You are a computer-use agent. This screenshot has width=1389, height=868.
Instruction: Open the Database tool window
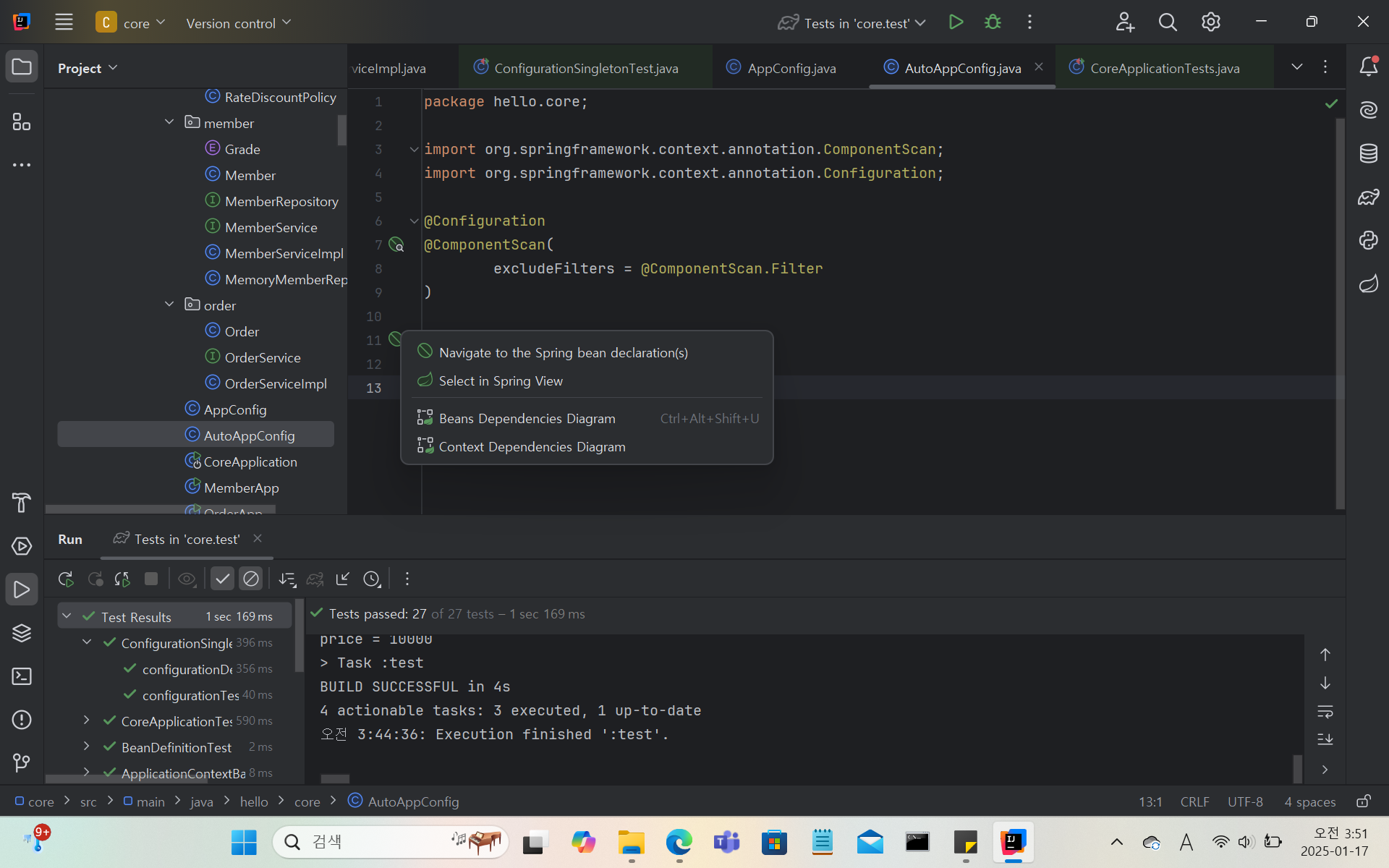[1368, 153]
